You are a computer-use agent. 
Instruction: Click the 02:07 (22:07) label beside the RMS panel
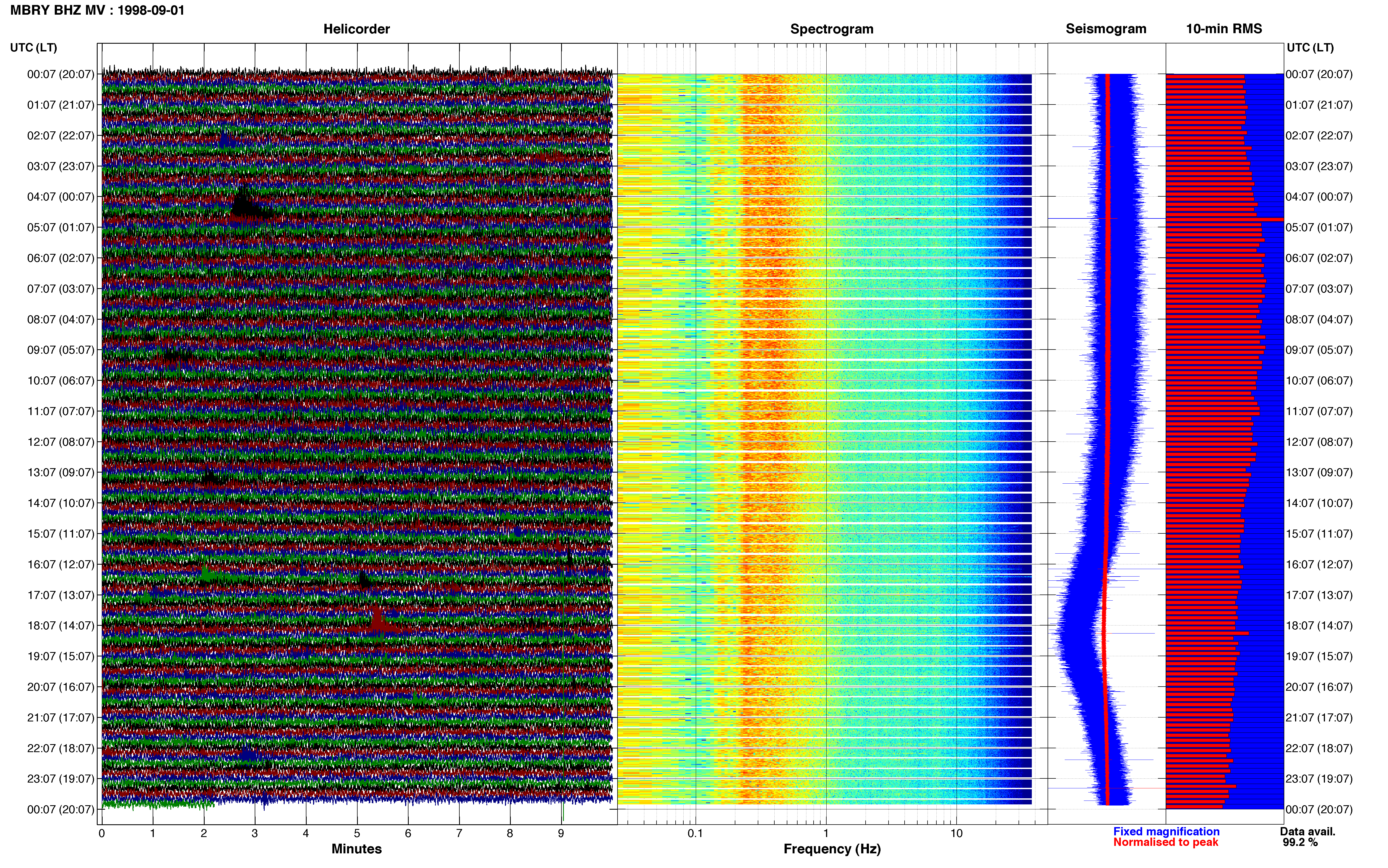point(1319,135)
